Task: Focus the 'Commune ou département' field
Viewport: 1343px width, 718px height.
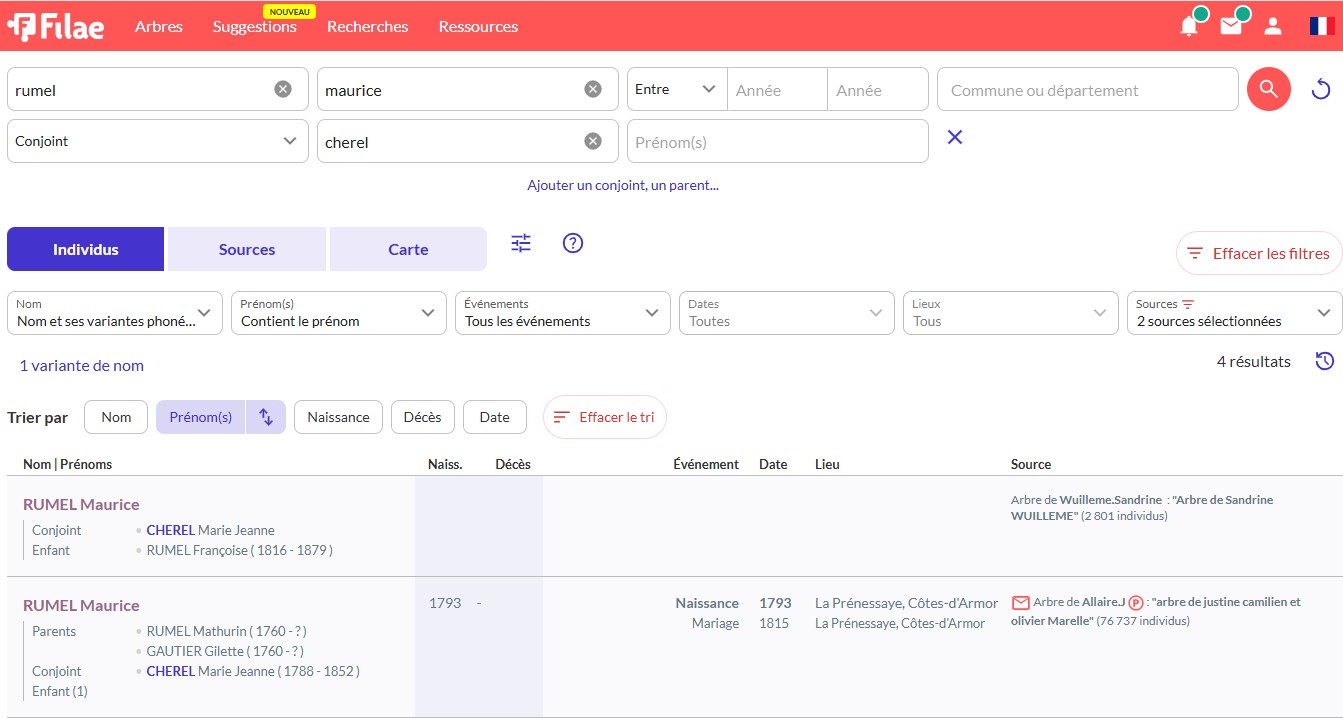Action: coord(1088,89)
